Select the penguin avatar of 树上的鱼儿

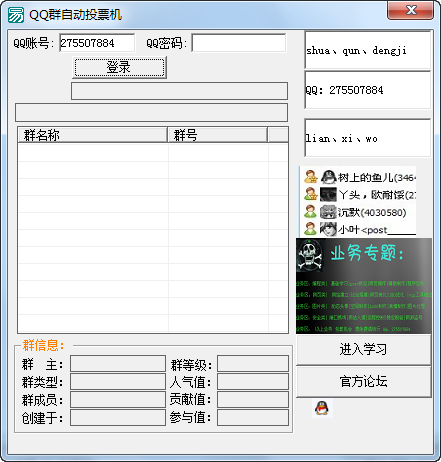coord(328,177)
